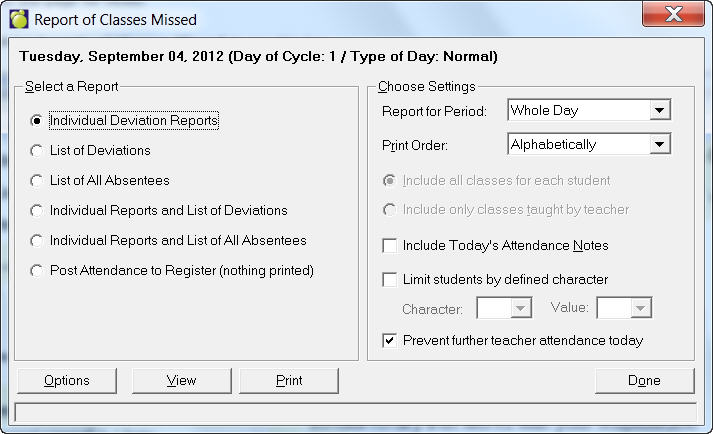This screenshot has height=434, width=713.
Task: Uncheck Prevent further teacher attendance today
Action: (x=390, y=341)
